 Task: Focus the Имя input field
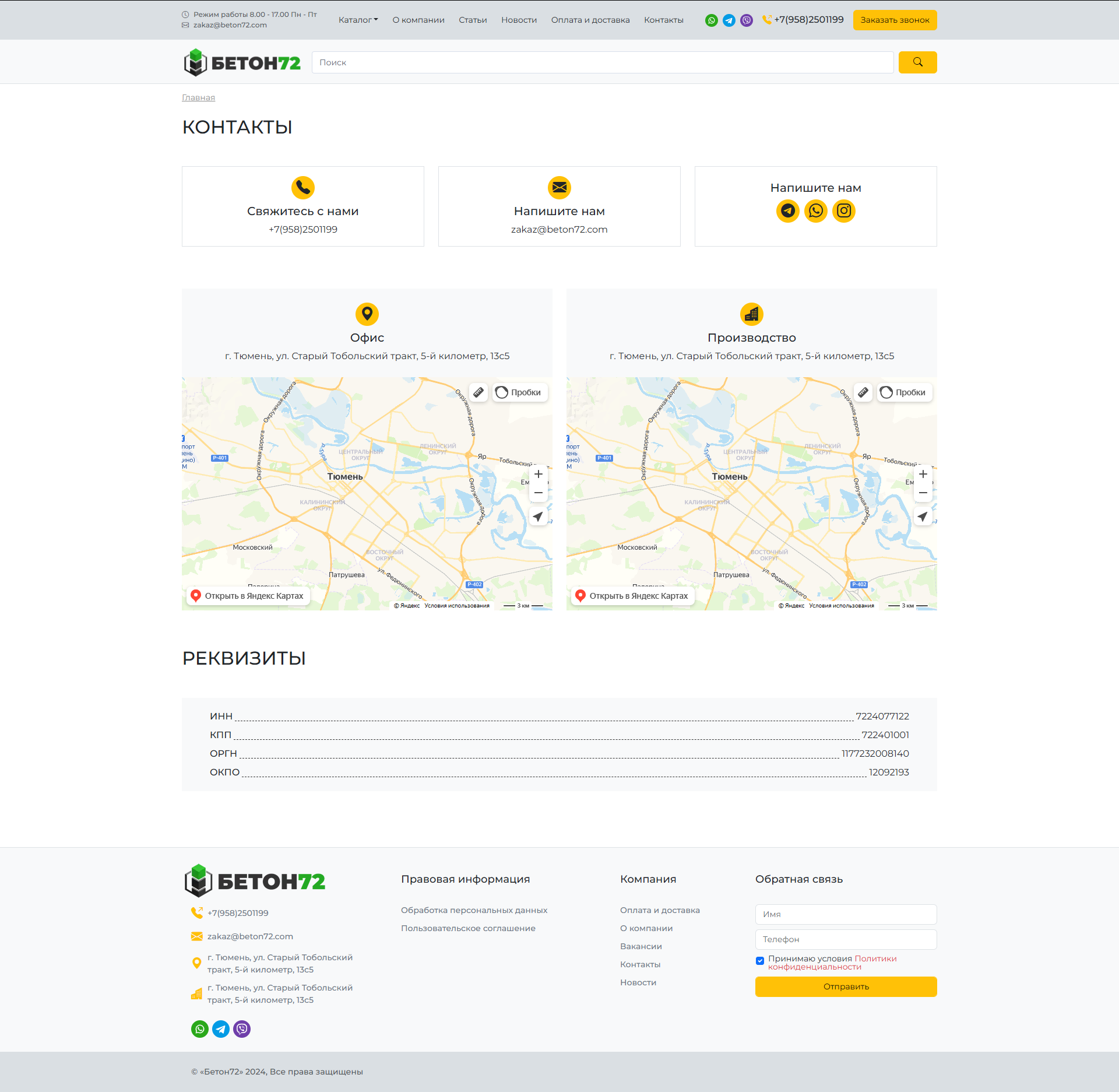tap(846, 914)
